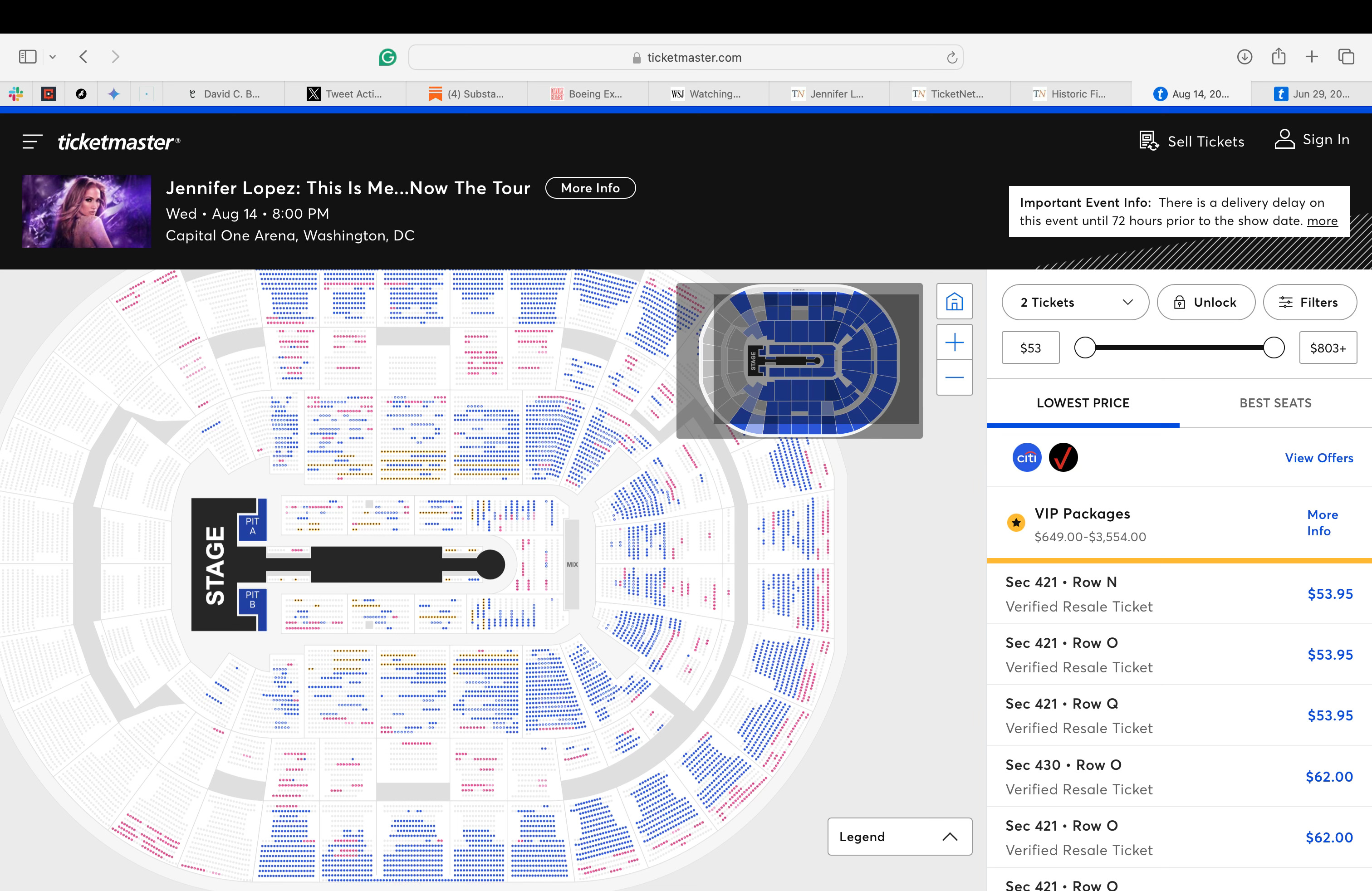This screenshot has width=1372, height=891.
Task: Open the pinned black circle tab
Action: coord(81,94)
